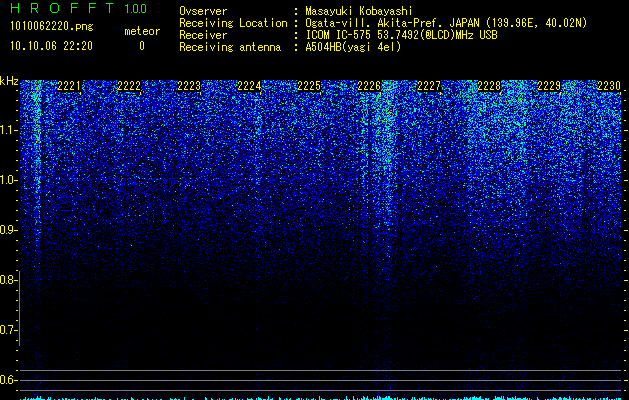Click the 2222 time marker

point(129,86)
